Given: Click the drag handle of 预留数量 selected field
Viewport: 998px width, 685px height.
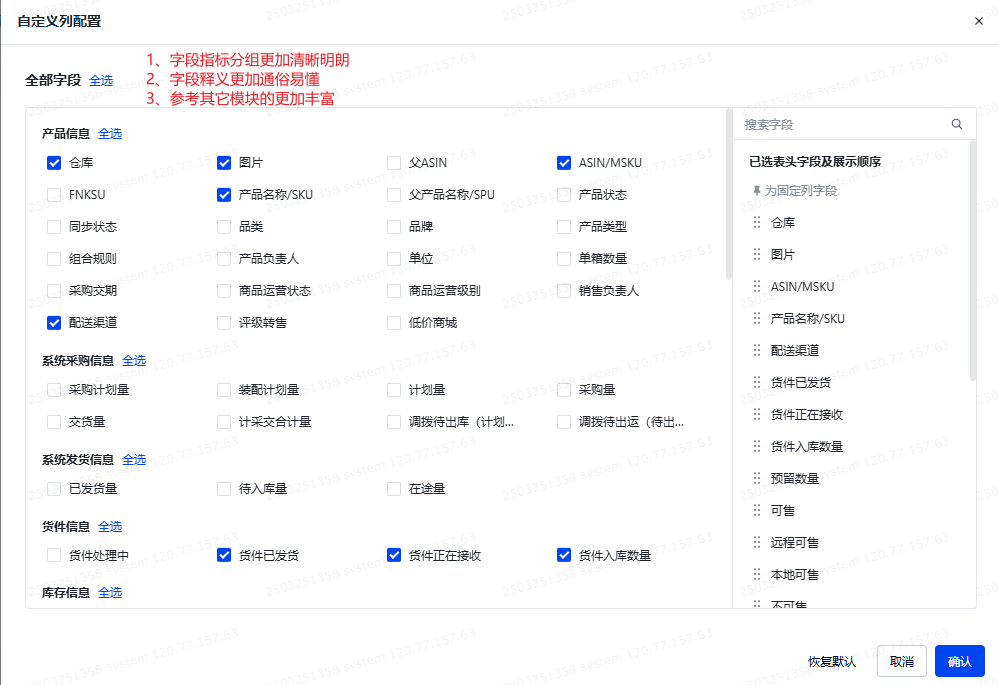Looking at the screenshot, I should click(x=757, y=478).
